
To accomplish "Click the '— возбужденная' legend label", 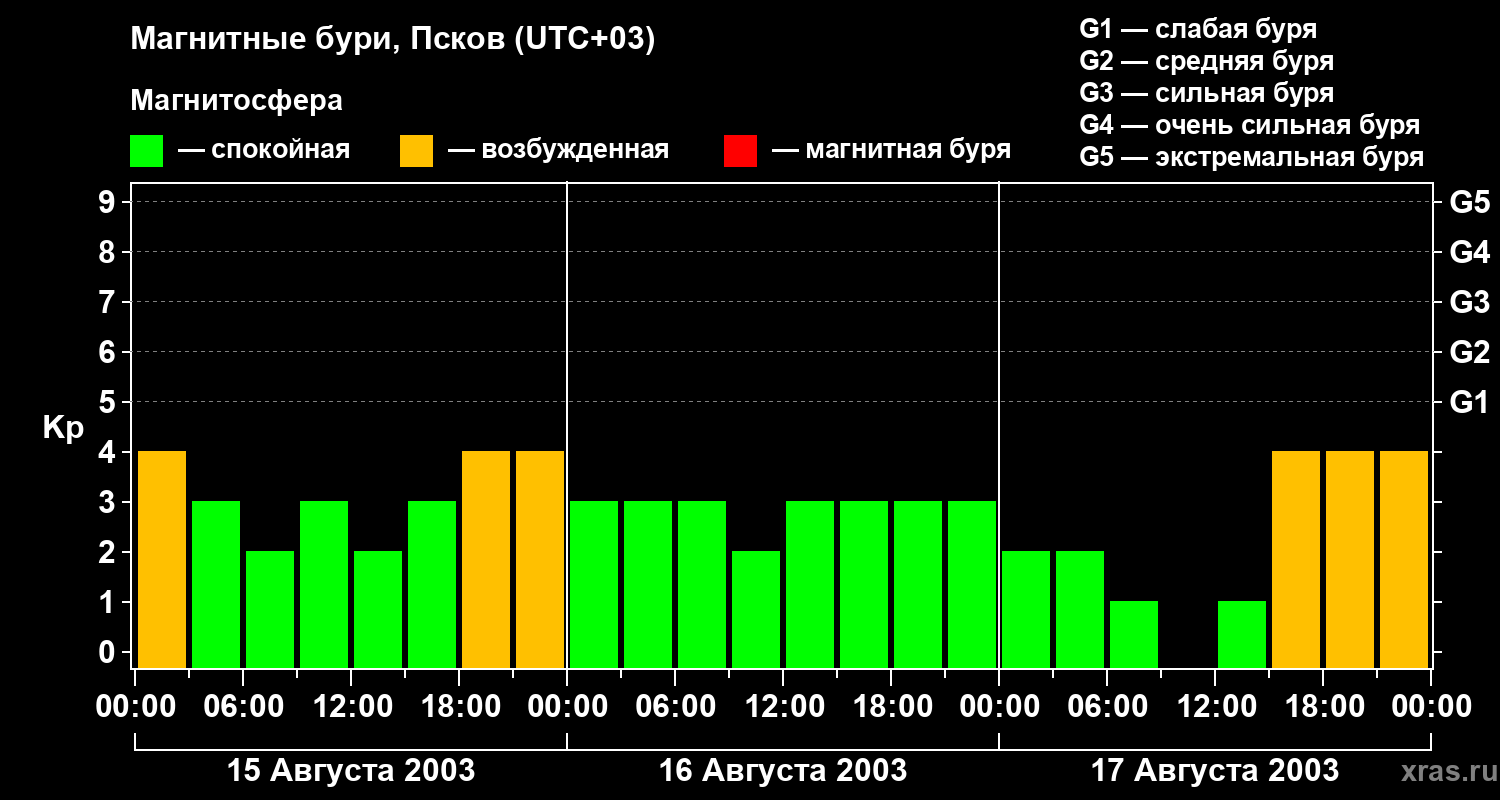I will point(558,150).
